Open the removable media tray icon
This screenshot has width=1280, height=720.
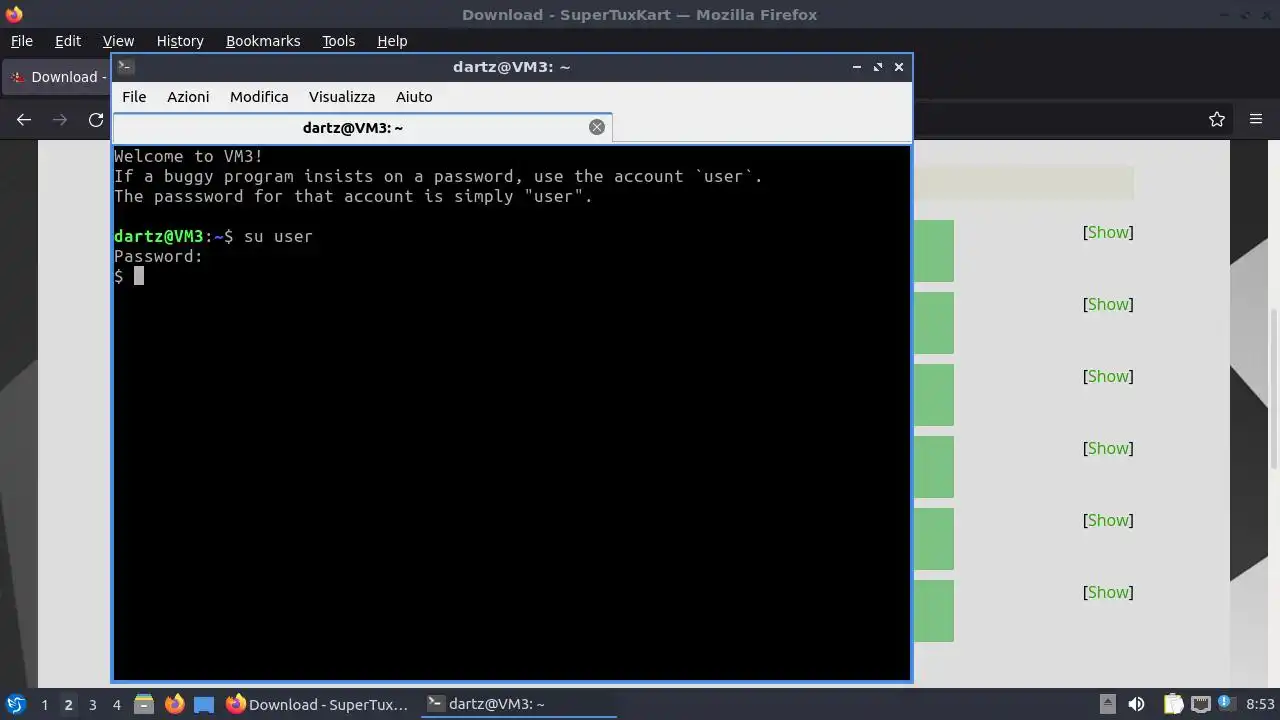coord(1107,704)
